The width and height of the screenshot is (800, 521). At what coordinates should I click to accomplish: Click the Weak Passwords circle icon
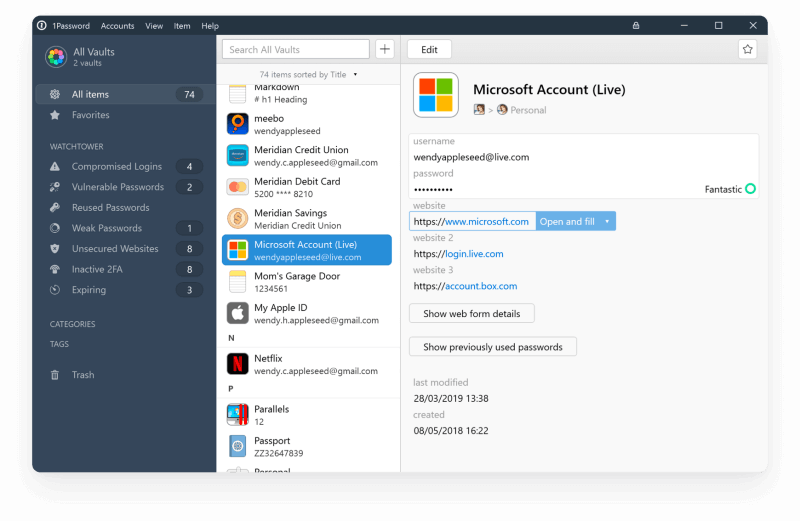tap(55, 228)
